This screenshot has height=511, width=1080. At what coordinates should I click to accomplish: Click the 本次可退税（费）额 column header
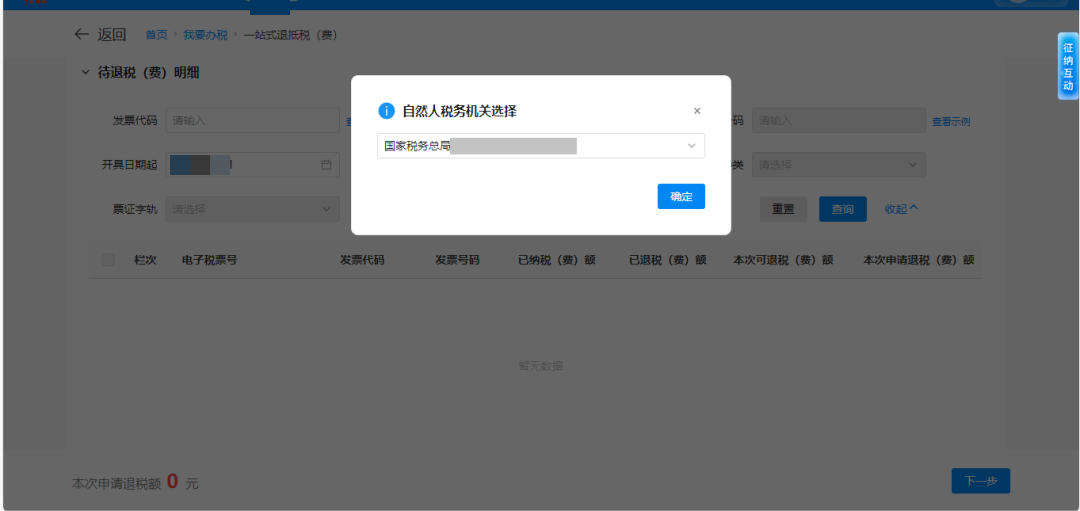783,260
